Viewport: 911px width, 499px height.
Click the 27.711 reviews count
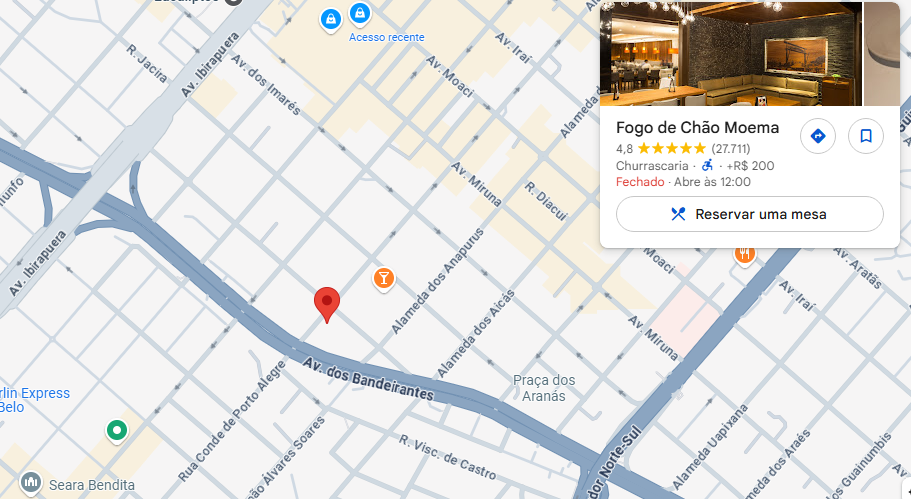click(731, 149)
